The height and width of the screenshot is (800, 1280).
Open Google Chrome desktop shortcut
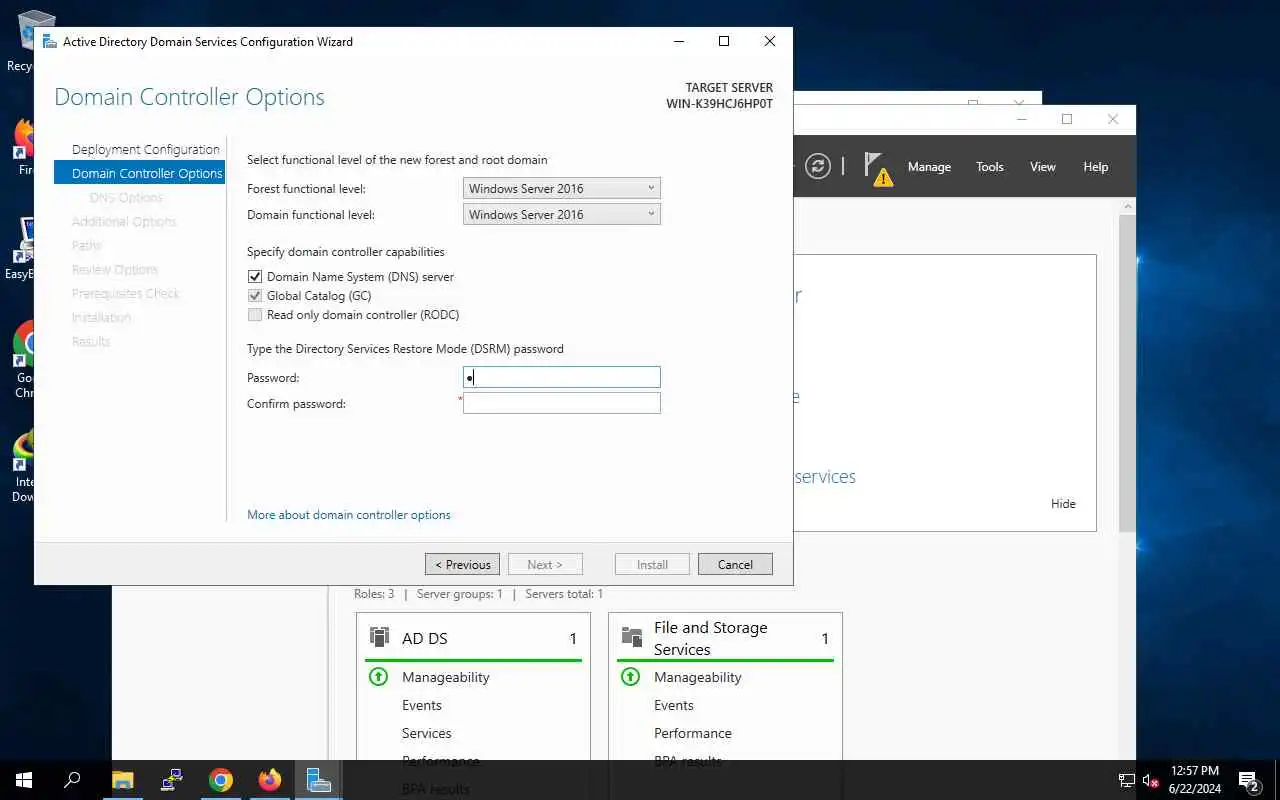pyautogui.click(x=24, y=360)
